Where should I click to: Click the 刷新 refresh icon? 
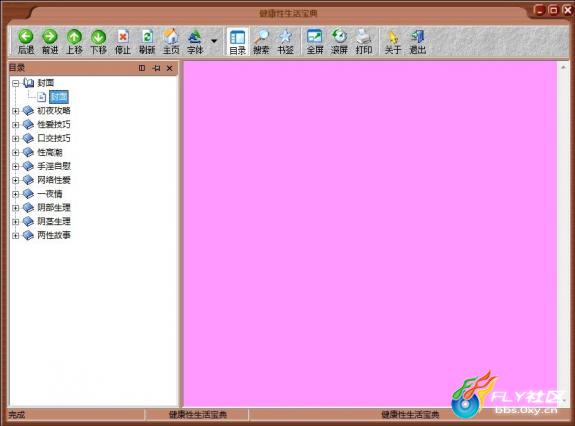(x=147, y=37)
